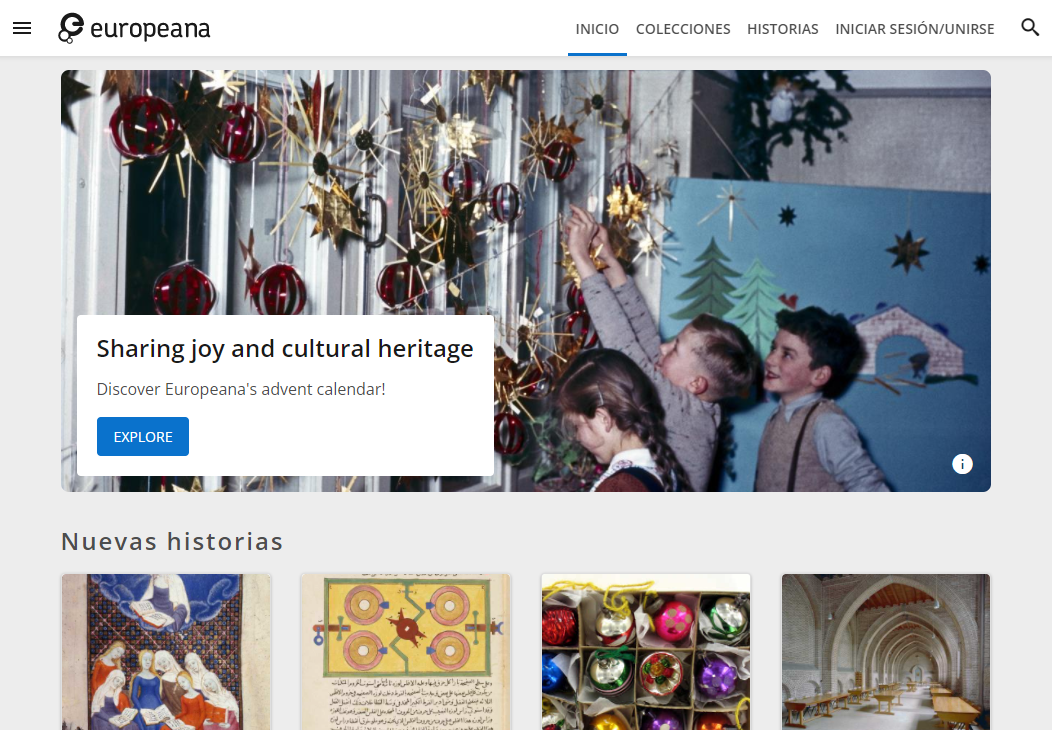This screenshot has width=1052, height=730.
Task: Open the arched library hall story card
Action: (886, 651)
